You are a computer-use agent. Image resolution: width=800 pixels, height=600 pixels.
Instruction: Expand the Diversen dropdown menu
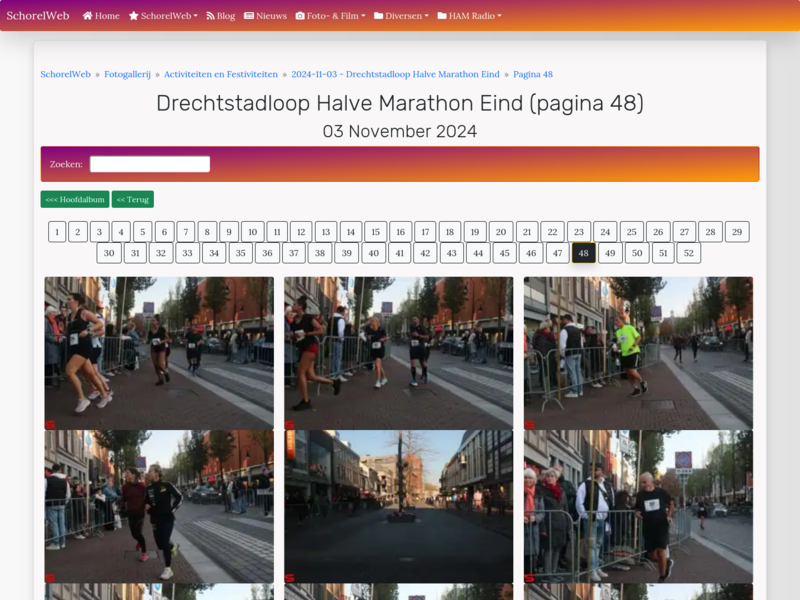pyautogui.click(x=402, y=16)
